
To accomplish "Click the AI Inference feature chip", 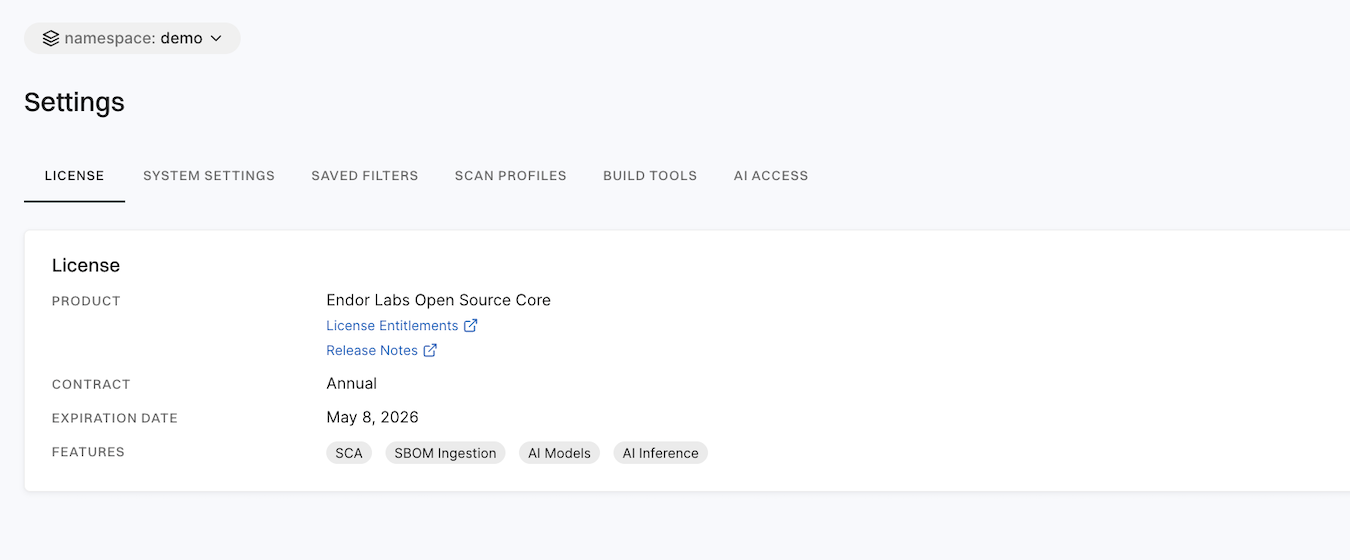I will point(660,453).
